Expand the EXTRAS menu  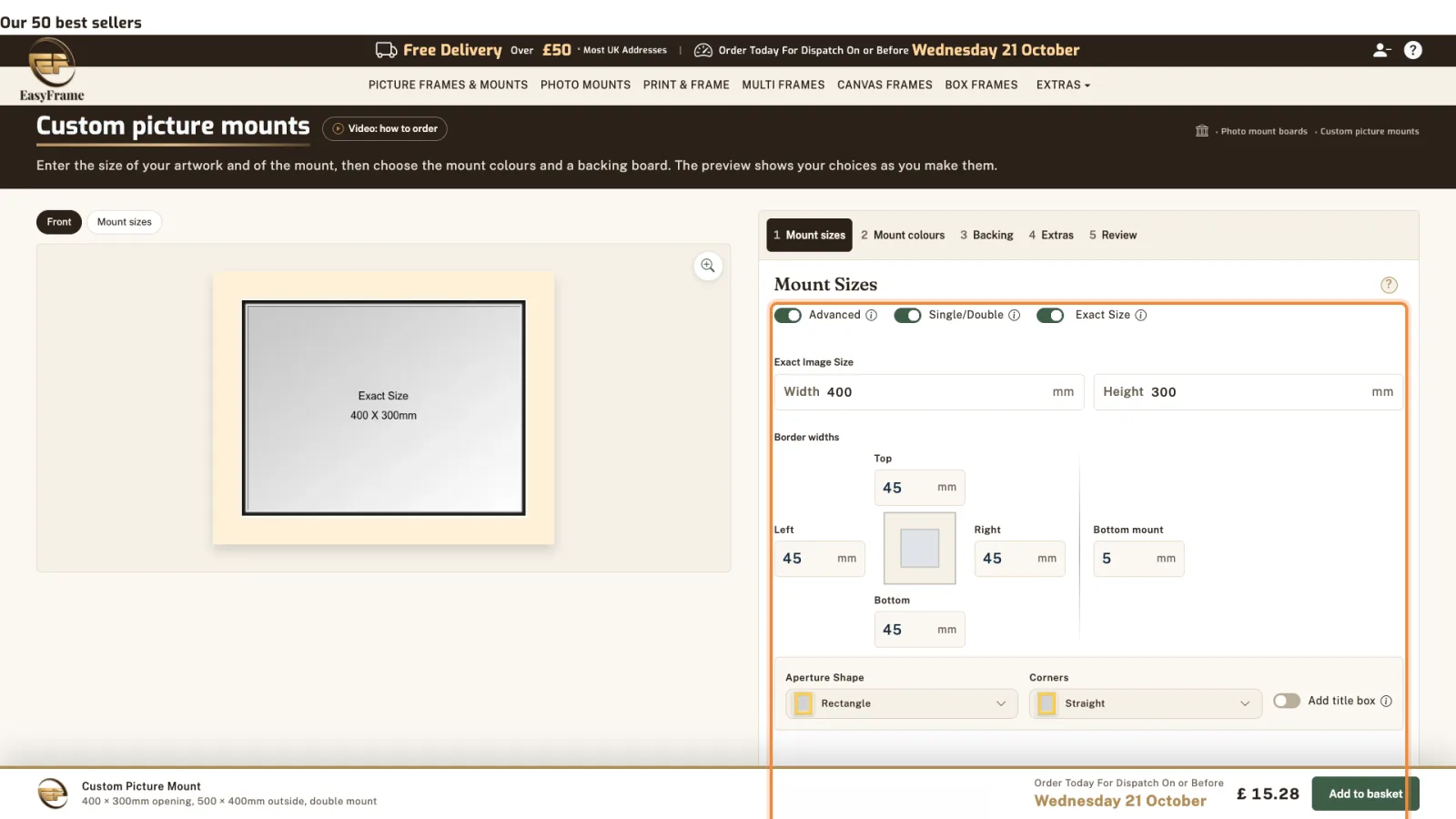click(1063, 85)
